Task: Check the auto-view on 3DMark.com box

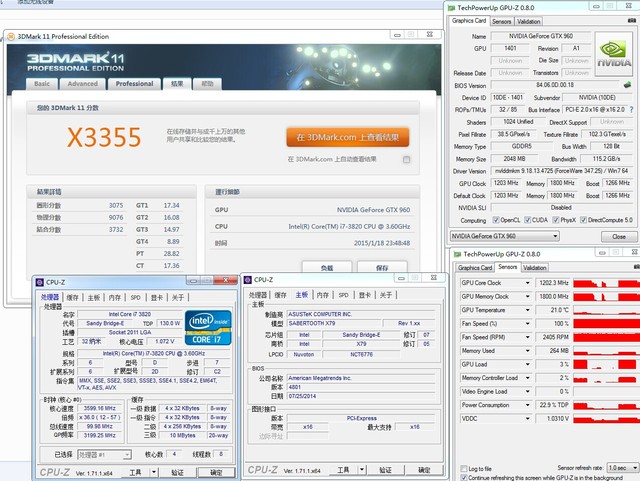Action: [406, 159]
